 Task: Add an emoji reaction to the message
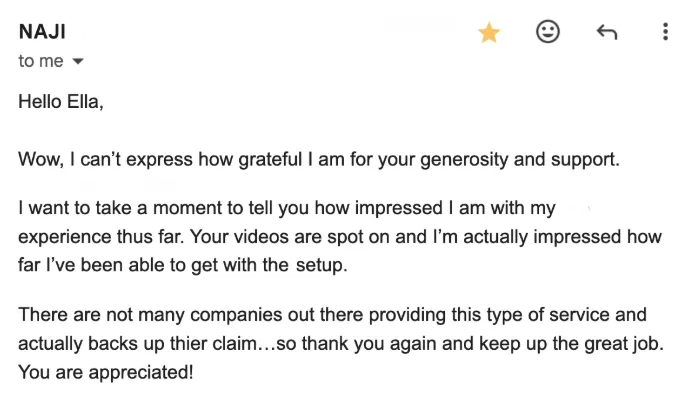548,32
